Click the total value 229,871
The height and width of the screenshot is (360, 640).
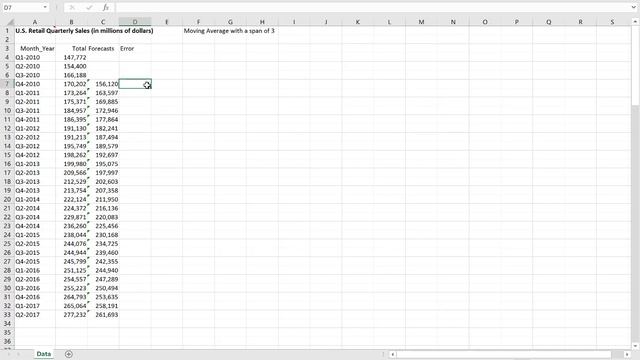75,217
